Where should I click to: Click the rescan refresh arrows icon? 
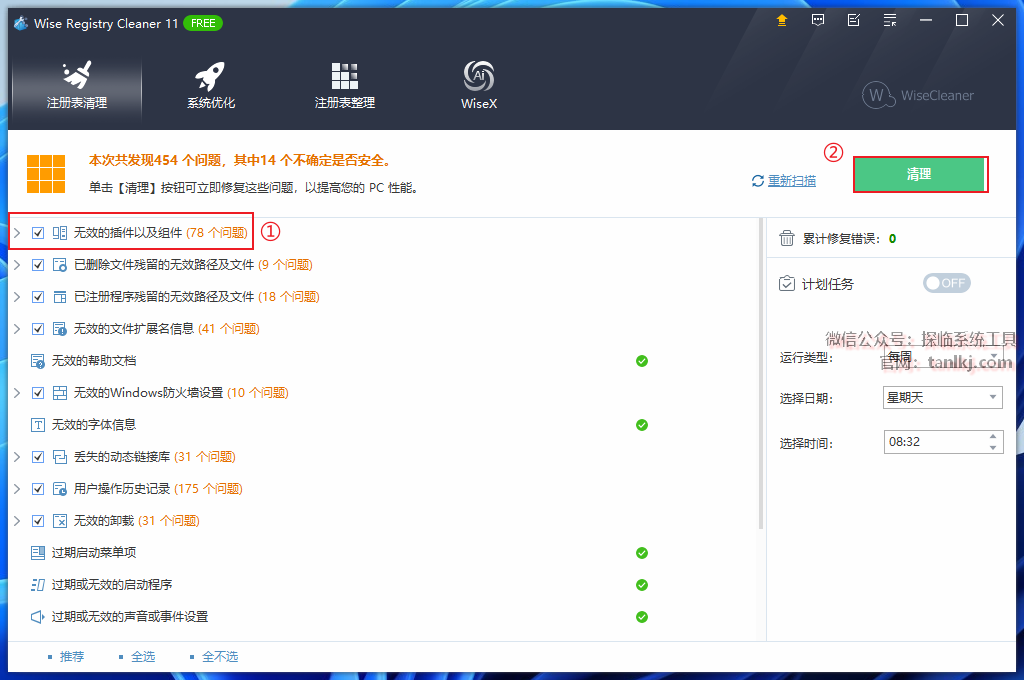[x=758, y=181]
